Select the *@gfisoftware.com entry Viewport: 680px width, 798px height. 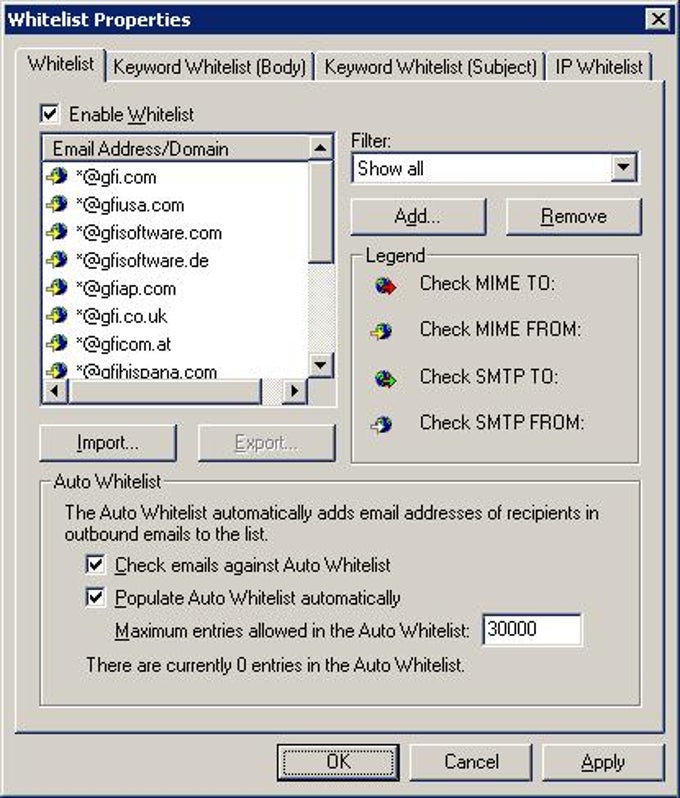coord(149,233)
